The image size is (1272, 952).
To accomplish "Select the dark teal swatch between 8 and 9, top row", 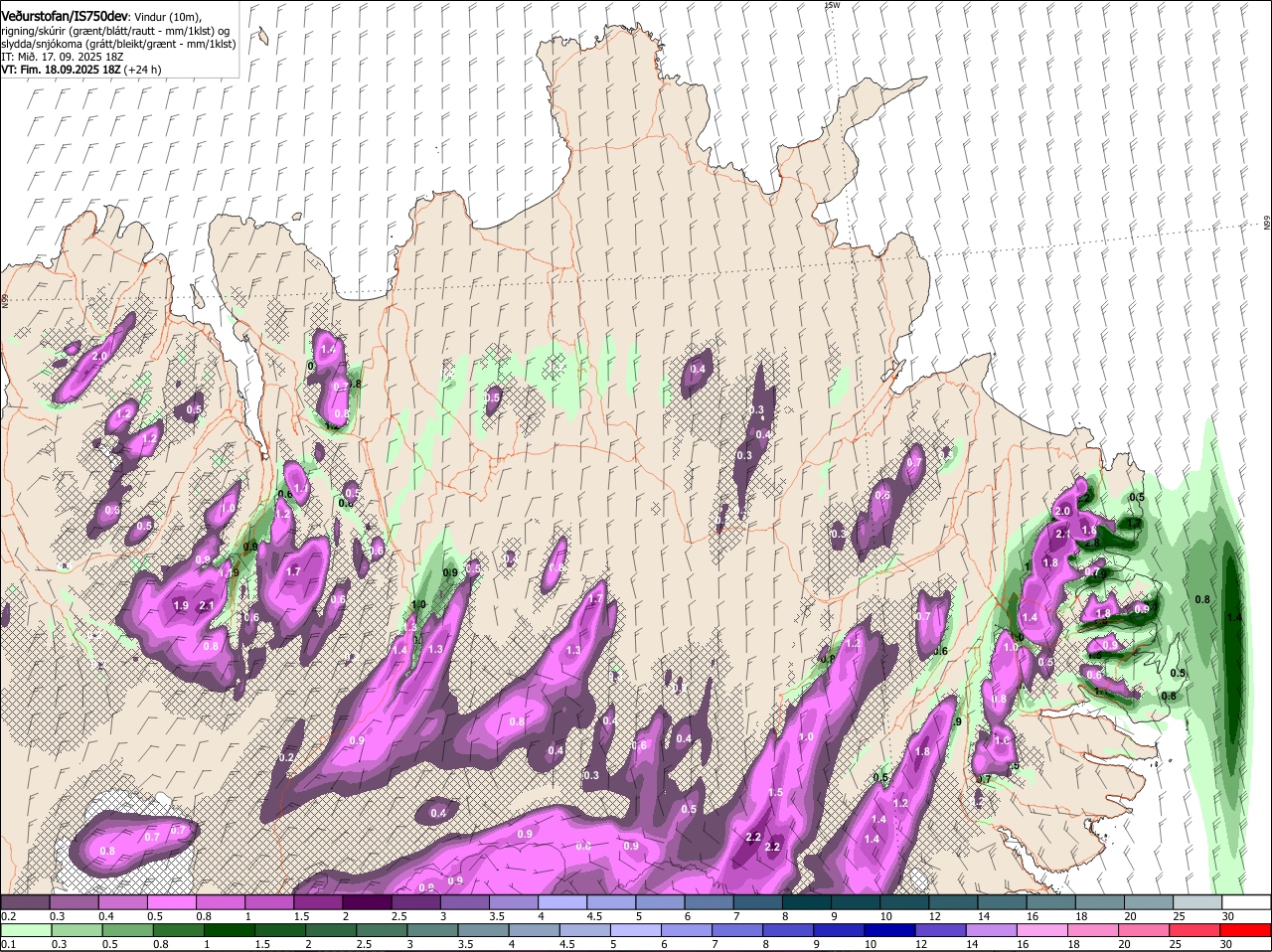I will tap(807, 902).
